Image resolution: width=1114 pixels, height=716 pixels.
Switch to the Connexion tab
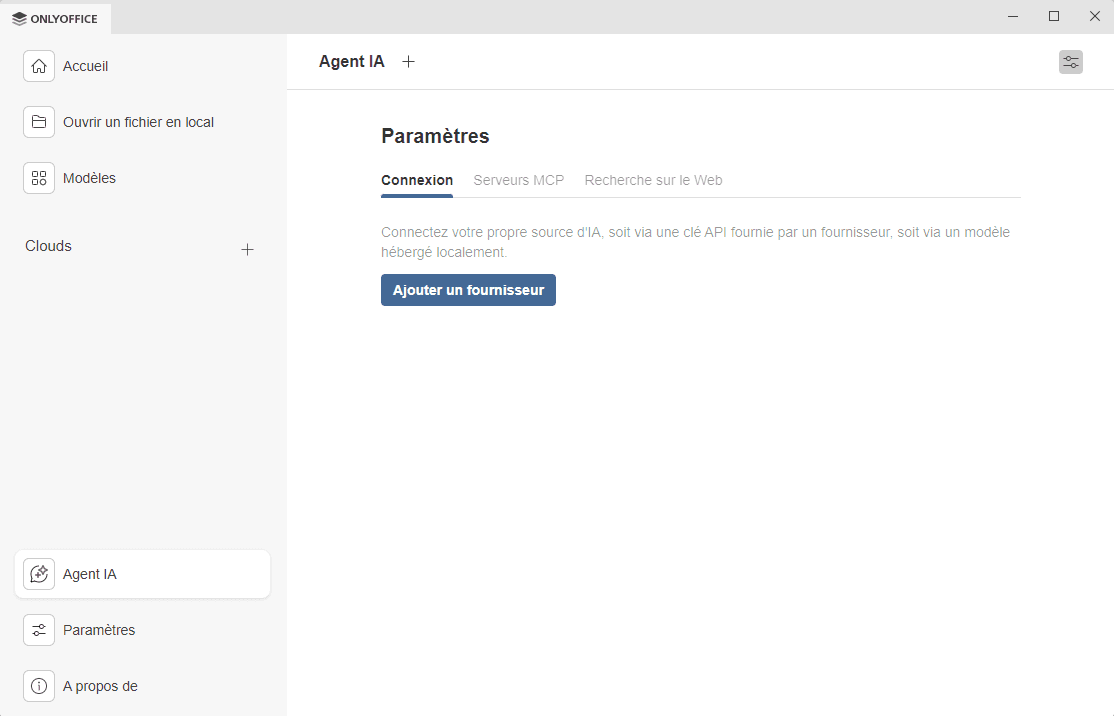(417, 181)
